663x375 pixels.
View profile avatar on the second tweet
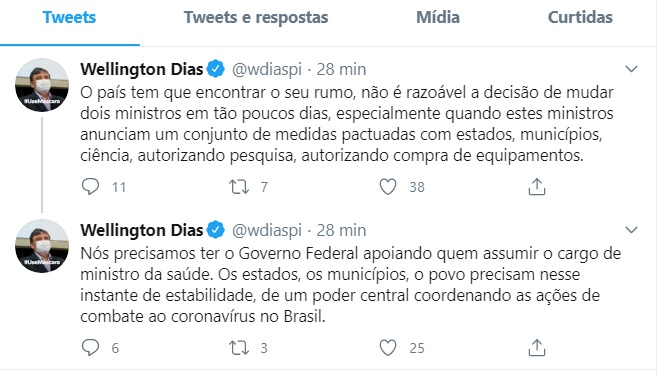click(42, 246)
